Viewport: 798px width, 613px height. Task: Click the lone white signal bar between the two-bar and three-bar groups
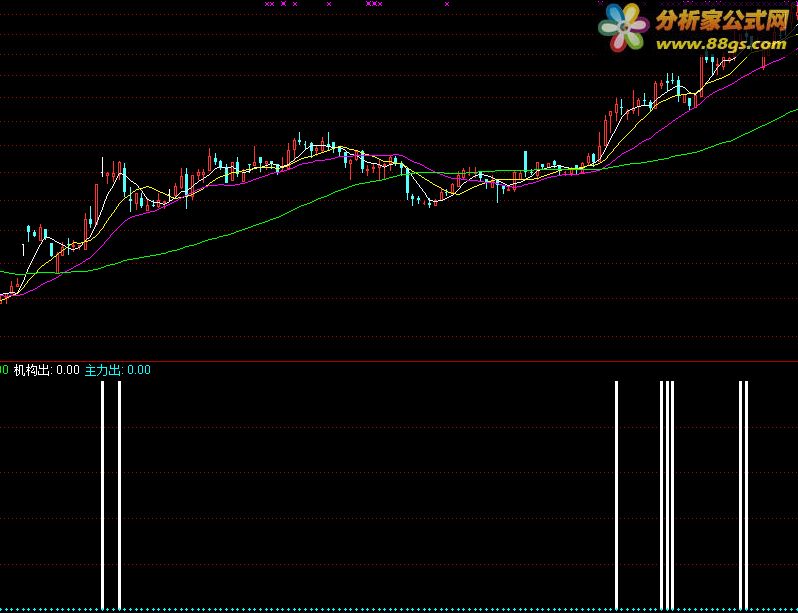pos(616,495)
